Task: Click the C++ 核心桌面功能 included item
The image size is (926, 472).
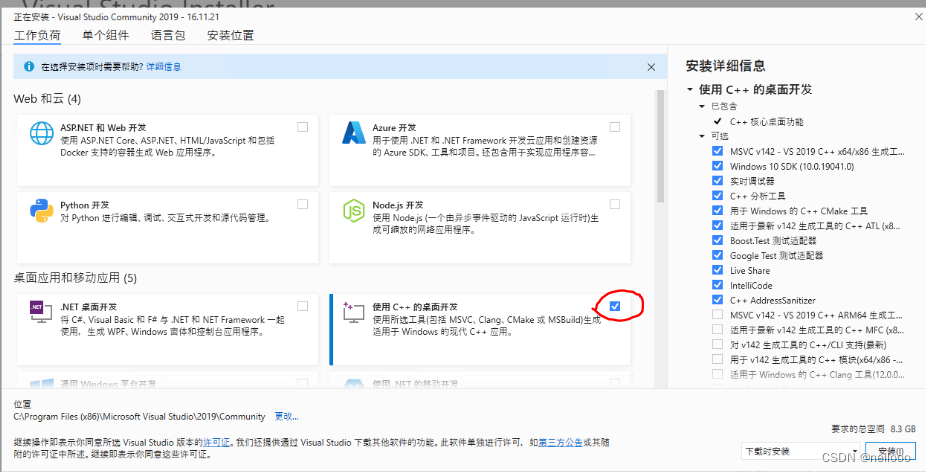Action: (767, 122)
